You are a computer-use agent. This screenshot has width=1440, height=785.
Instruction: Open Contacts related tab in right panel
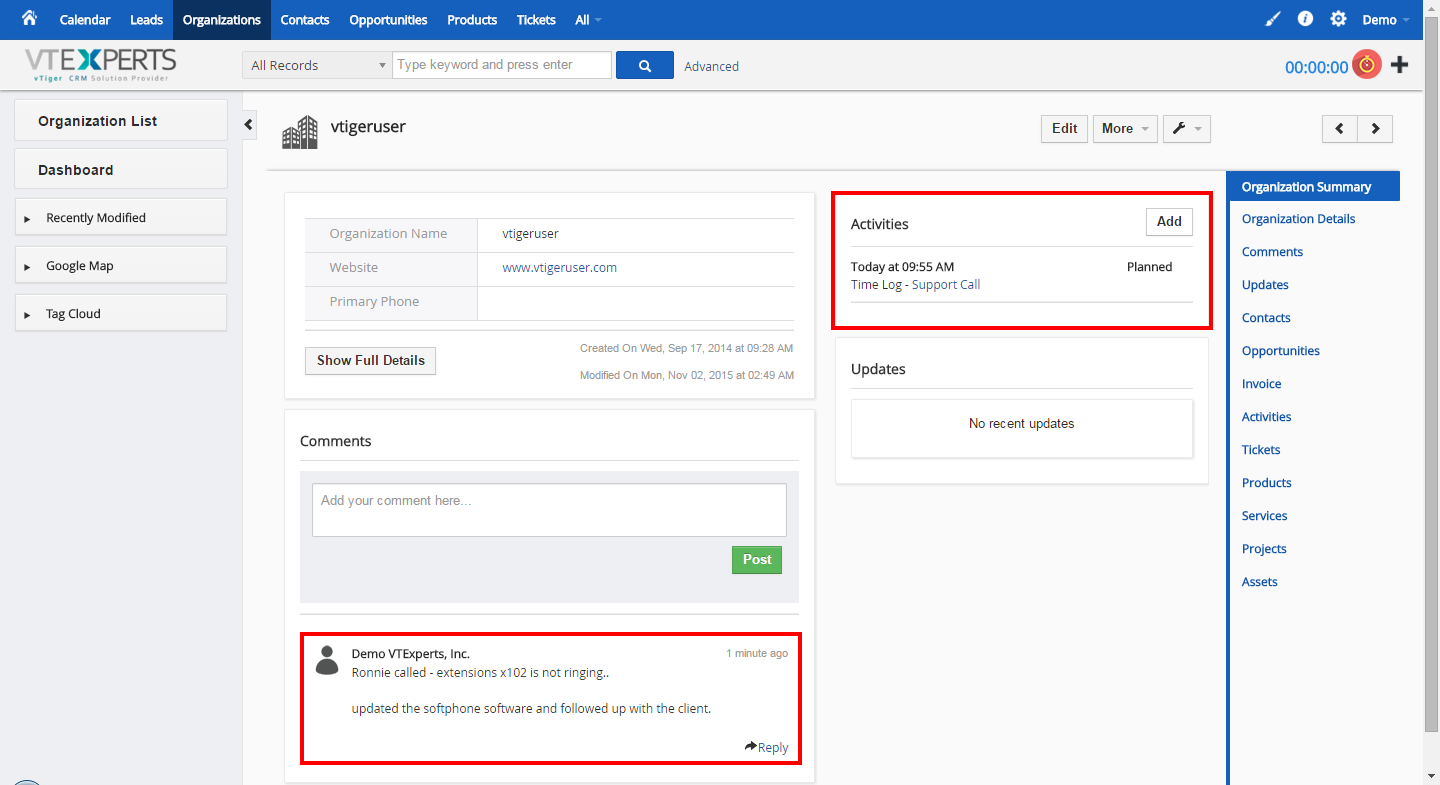pos(1266,318)
